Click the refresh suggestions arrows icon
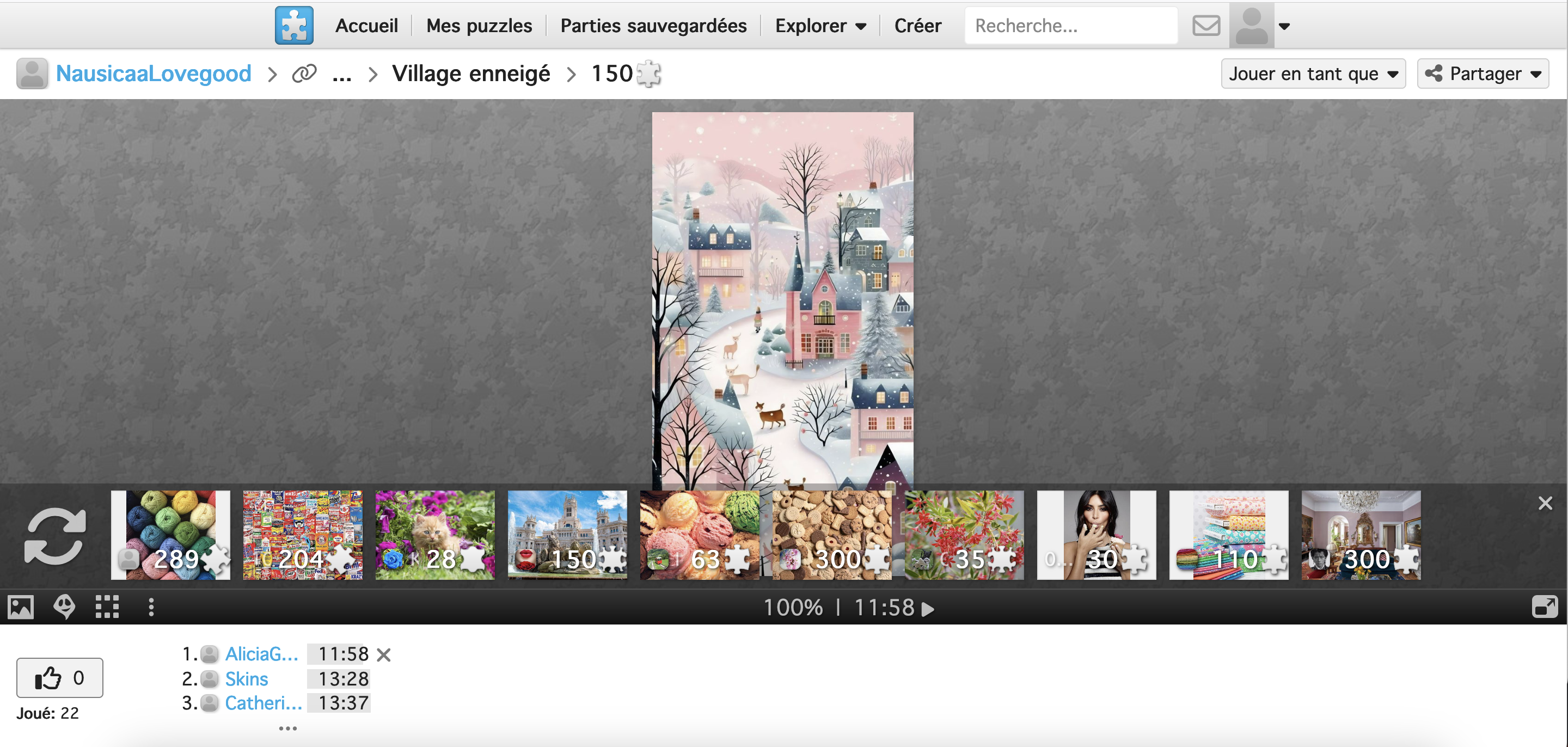The width and height of the screenshot is (1568, 747). pos(56,536)
